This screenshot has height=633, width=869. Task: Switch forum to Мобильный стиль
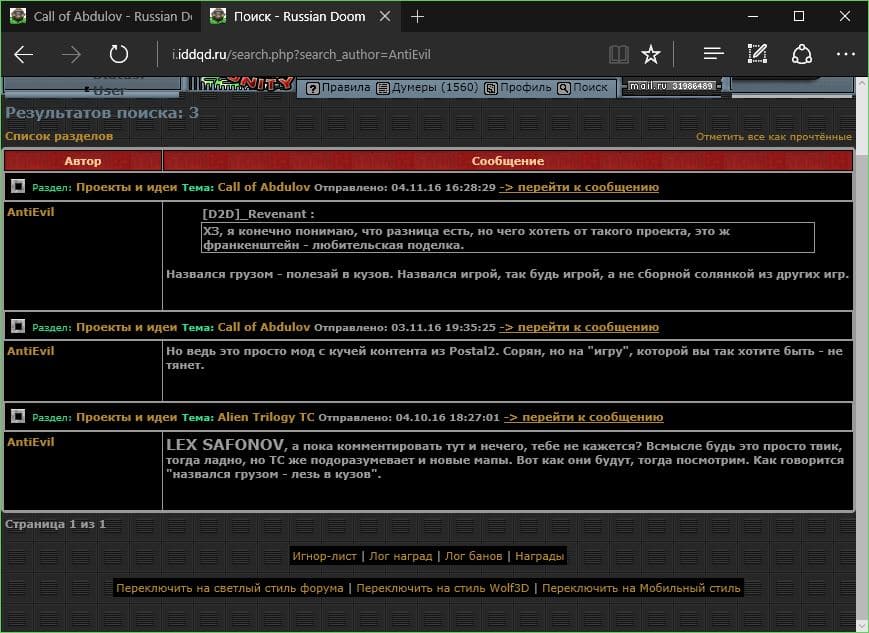[x=641, y=588]
